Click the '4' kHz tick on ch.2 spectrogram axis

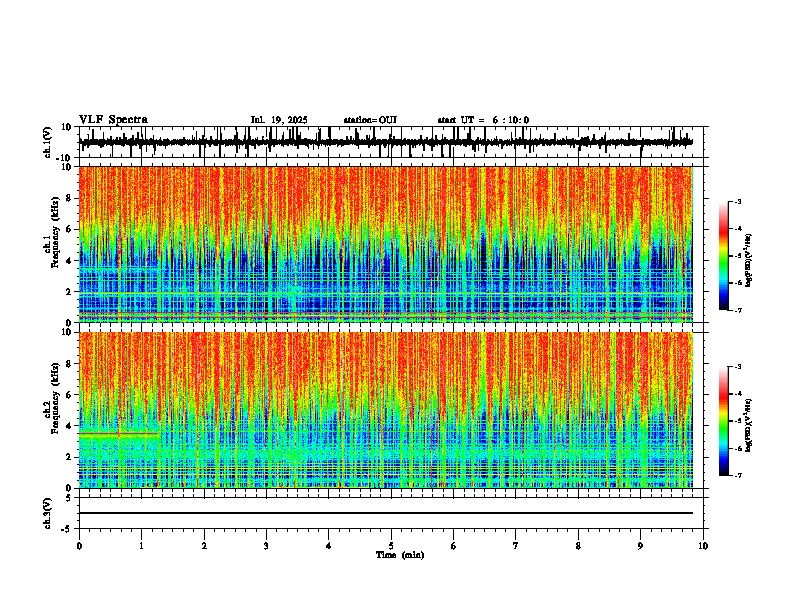click(x=69, y=426)
